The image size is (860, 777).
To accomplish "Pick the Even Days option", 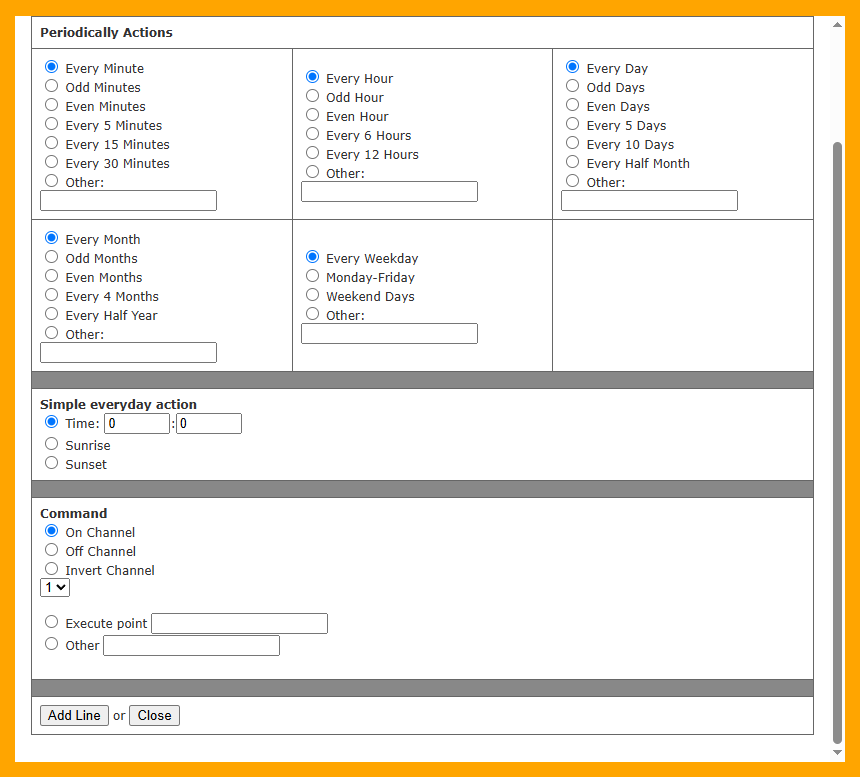I will [x=573, y=106].
